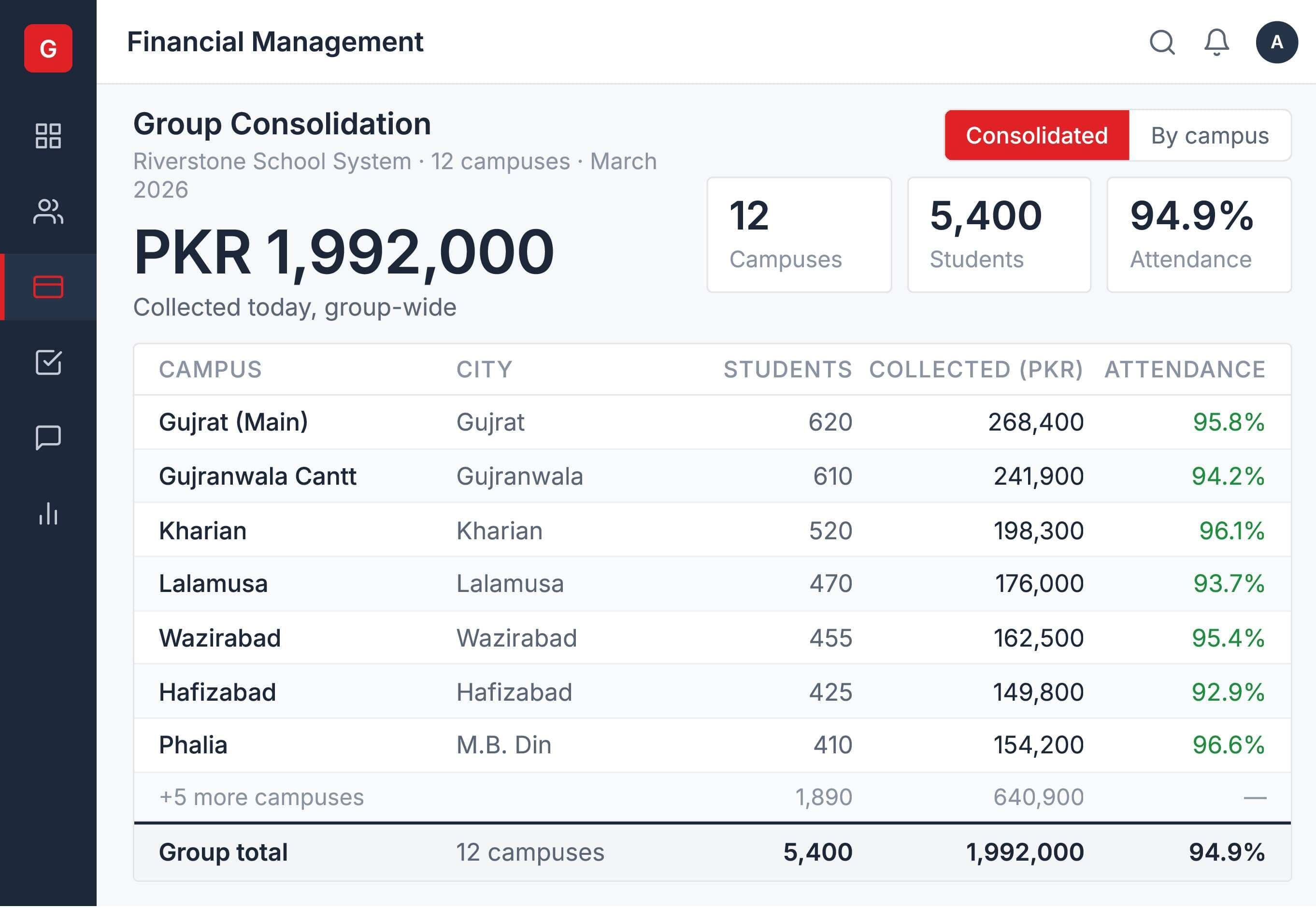Click the 95.4% attendance value
The height and width of the screenshot is (908, 1316).
coord(1228,638)
